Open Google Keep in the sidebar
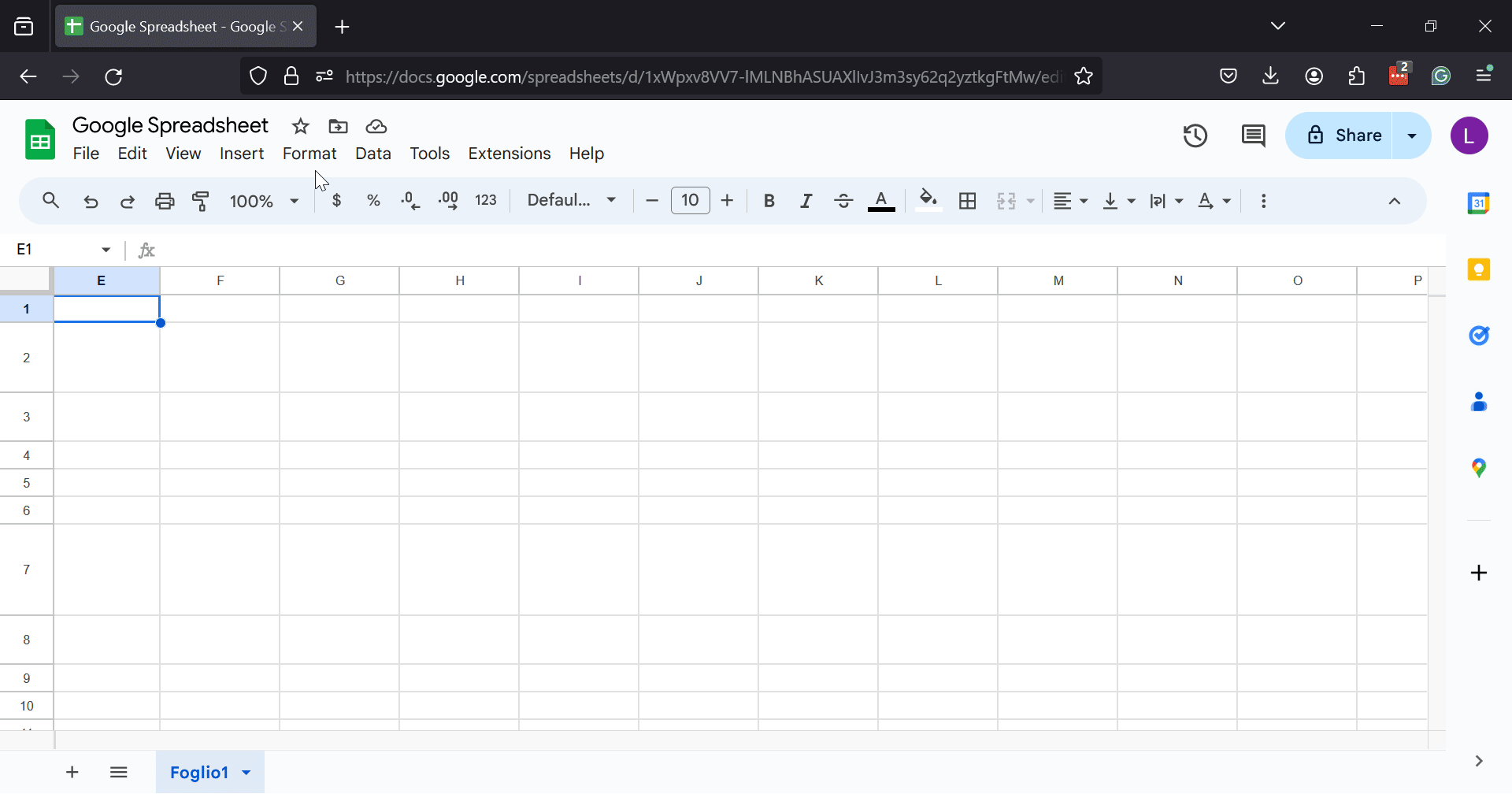Viewport: 1512px width, 794px height. coord(1479,269)
